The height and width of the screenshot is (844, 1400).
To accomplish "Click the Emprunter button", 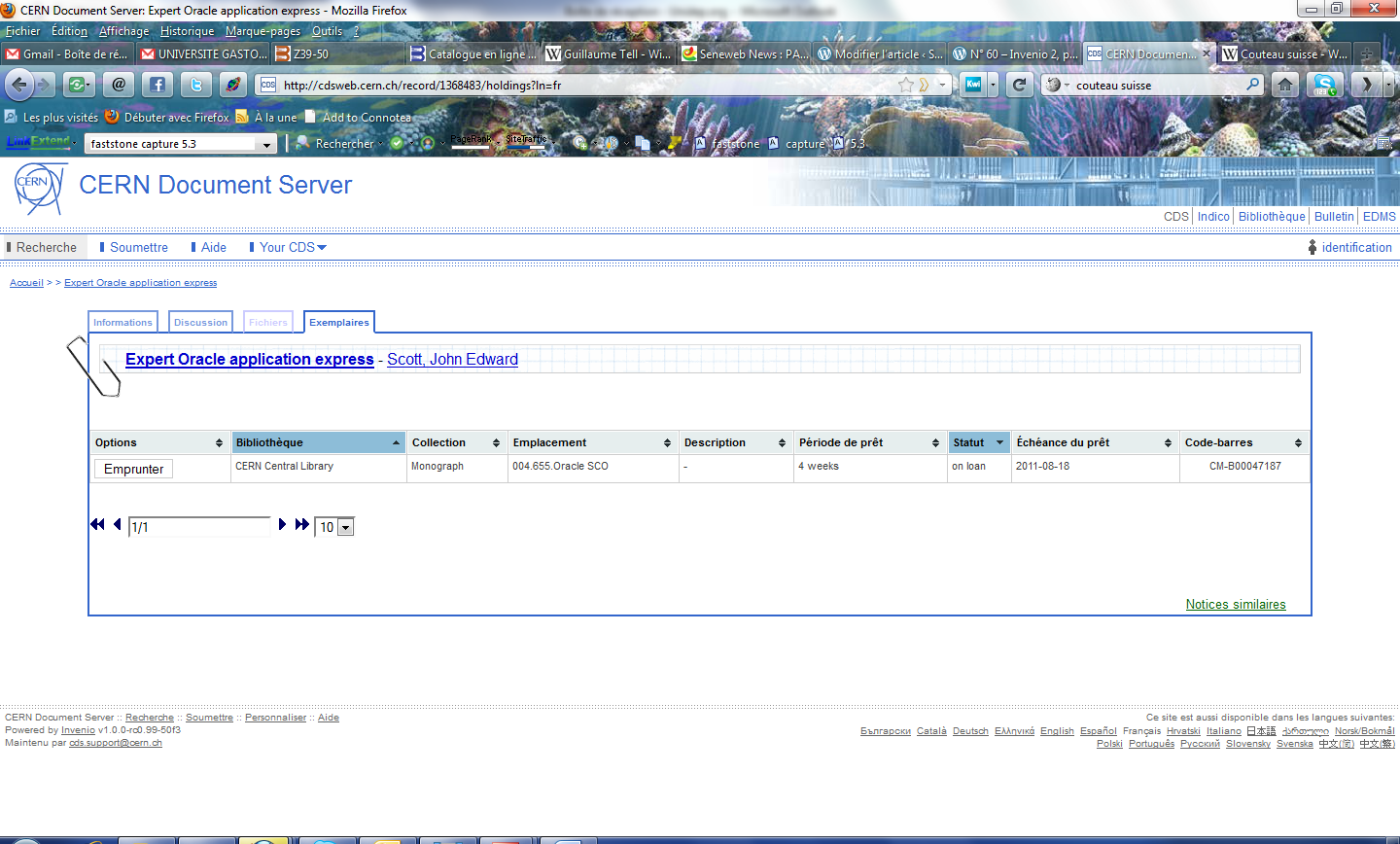I will click(x=133, y=469).
